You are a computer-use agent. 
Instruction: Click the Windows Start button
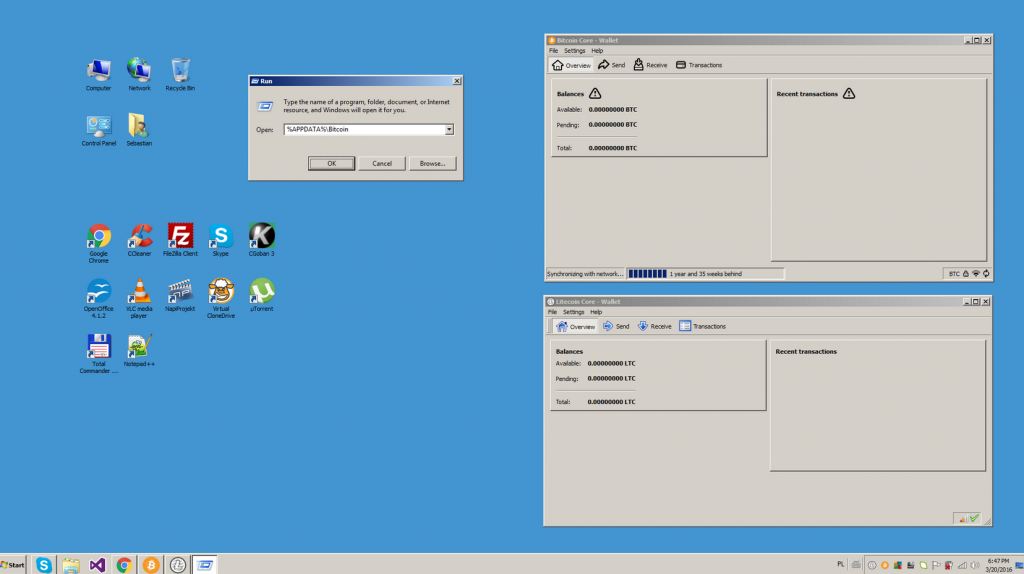13,565
